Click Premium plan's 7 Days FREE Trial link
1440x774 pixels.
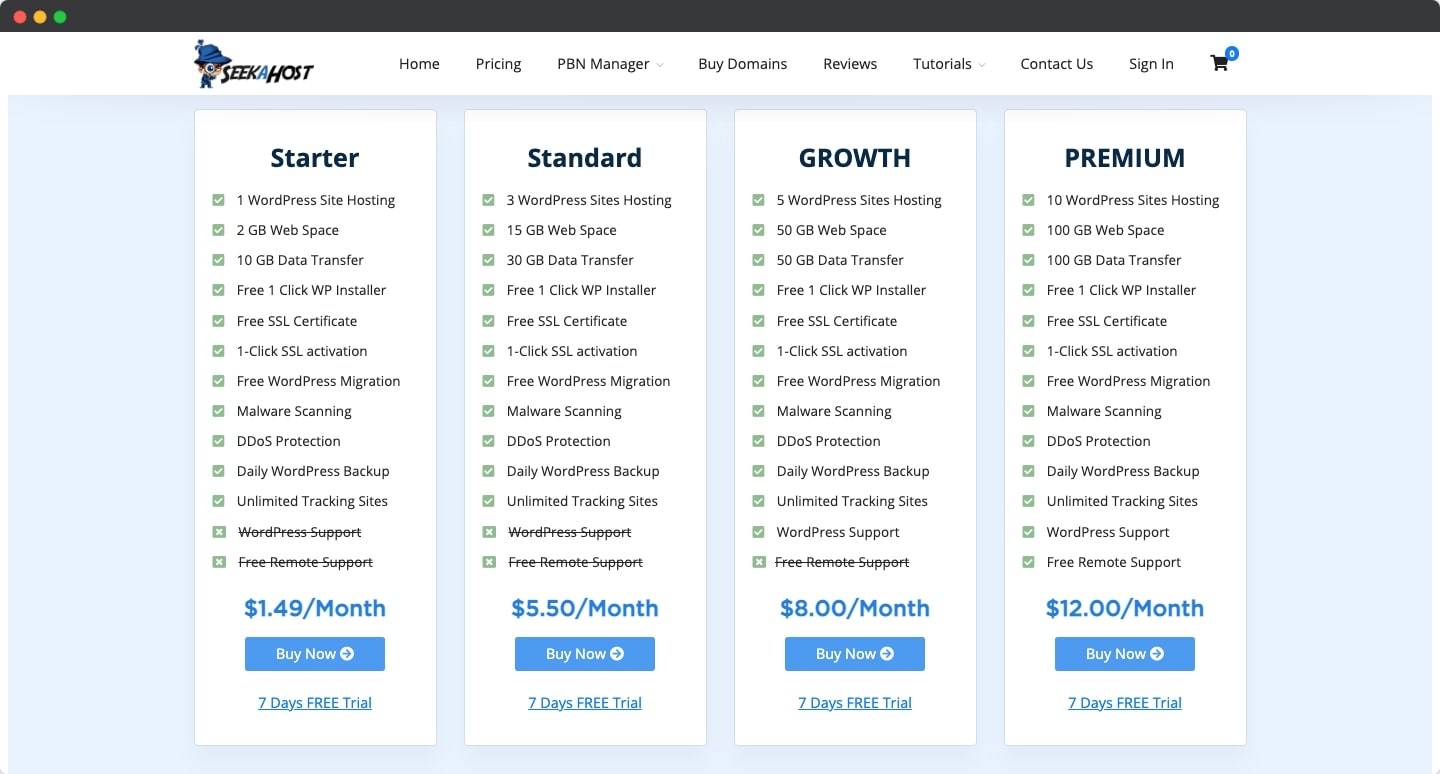tap(1124, 703)
